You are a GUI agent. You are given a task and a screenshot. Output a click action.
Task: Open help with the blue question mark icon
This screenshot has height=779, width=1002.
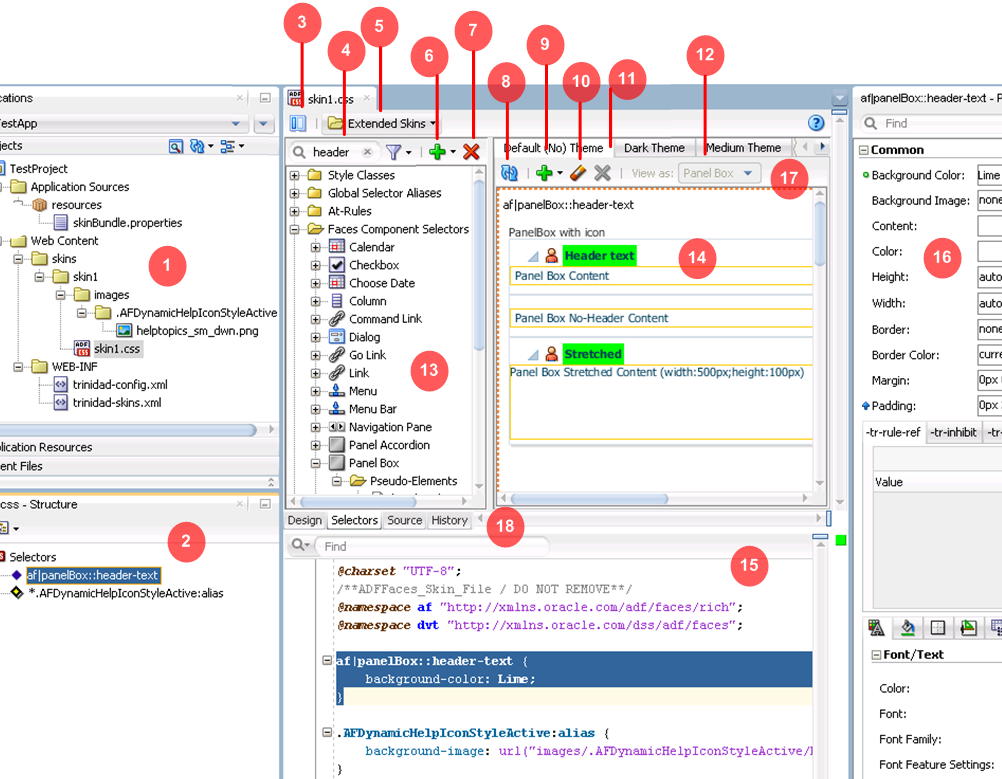(x=816, y=123)
